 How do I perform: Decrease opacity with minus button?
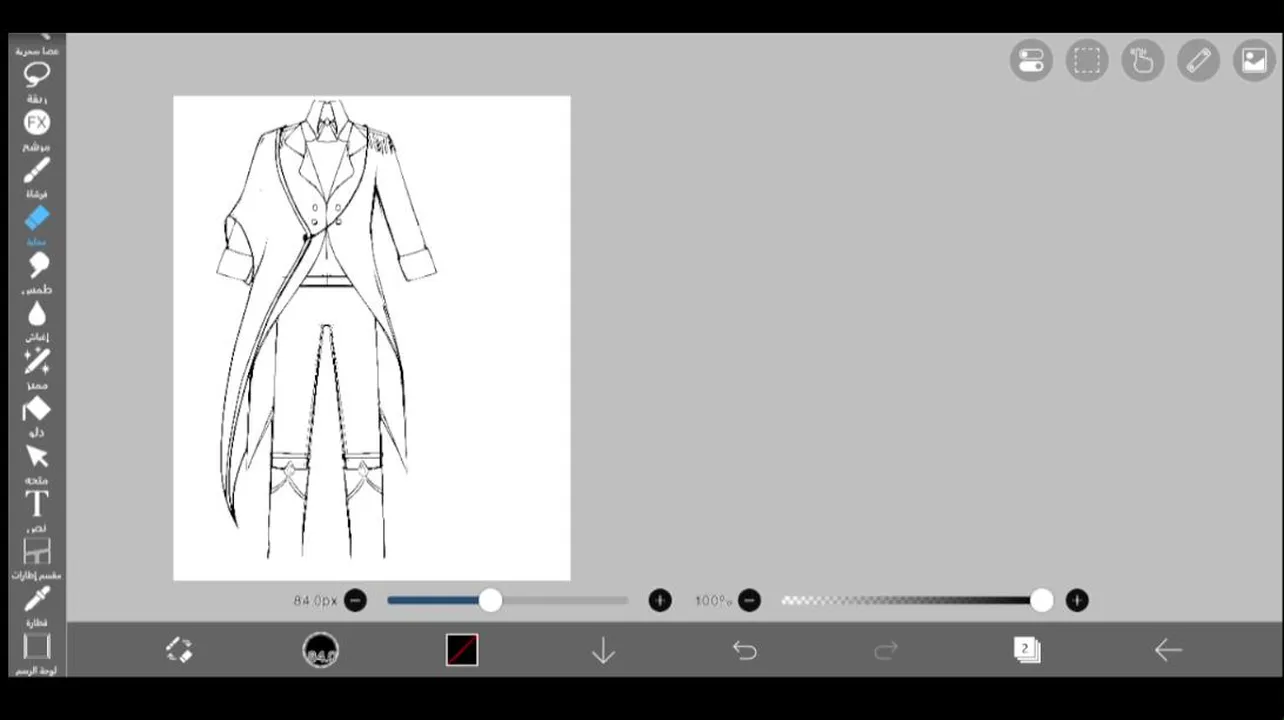tap(750, 600)
